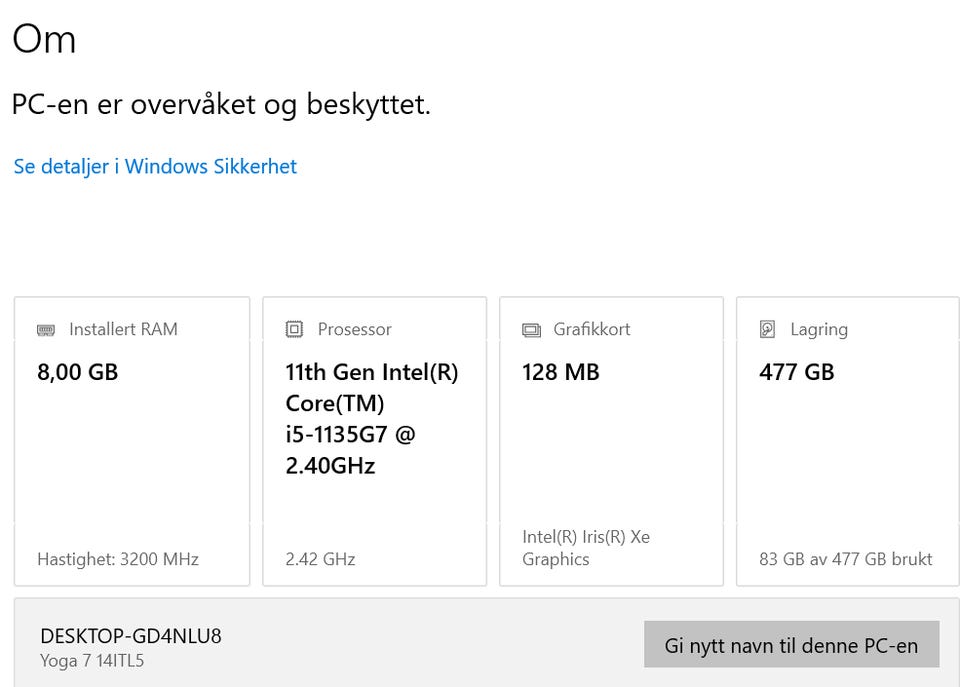Click the DESKTOP-GD4NLU8 device name
The width and height of the screenshot is (960, 687).
131,636
